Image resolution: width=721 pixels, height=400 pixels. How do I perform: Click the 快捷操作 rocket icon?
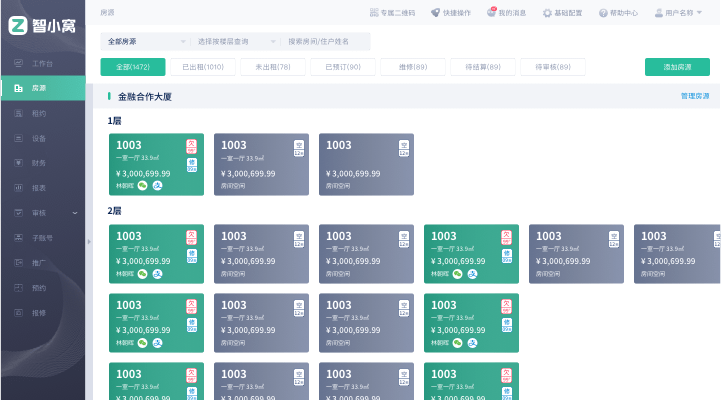point(435,12)
